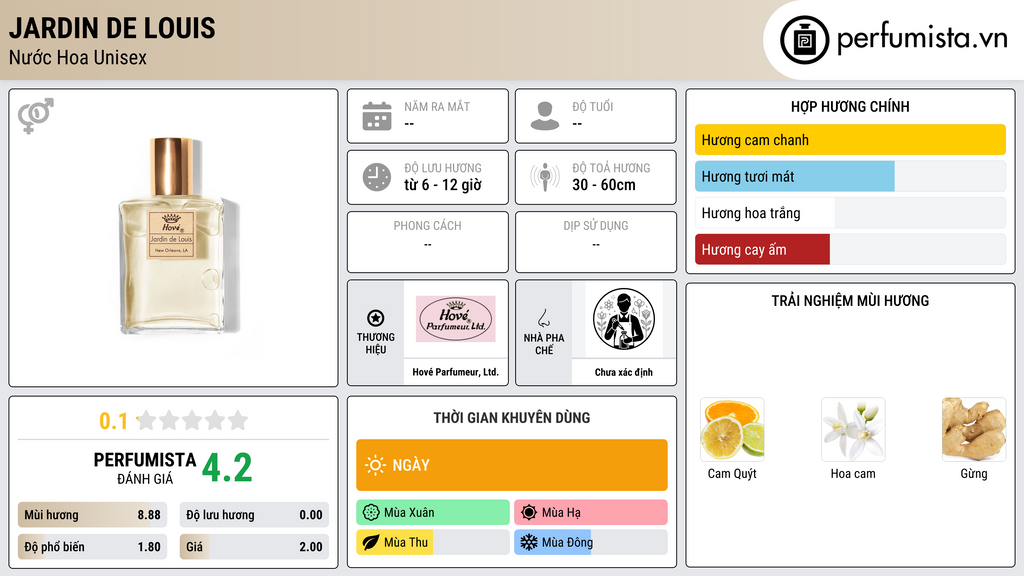
Task: Click the snowflake icon beside Mùa Đông
Action: coord(529,542)
